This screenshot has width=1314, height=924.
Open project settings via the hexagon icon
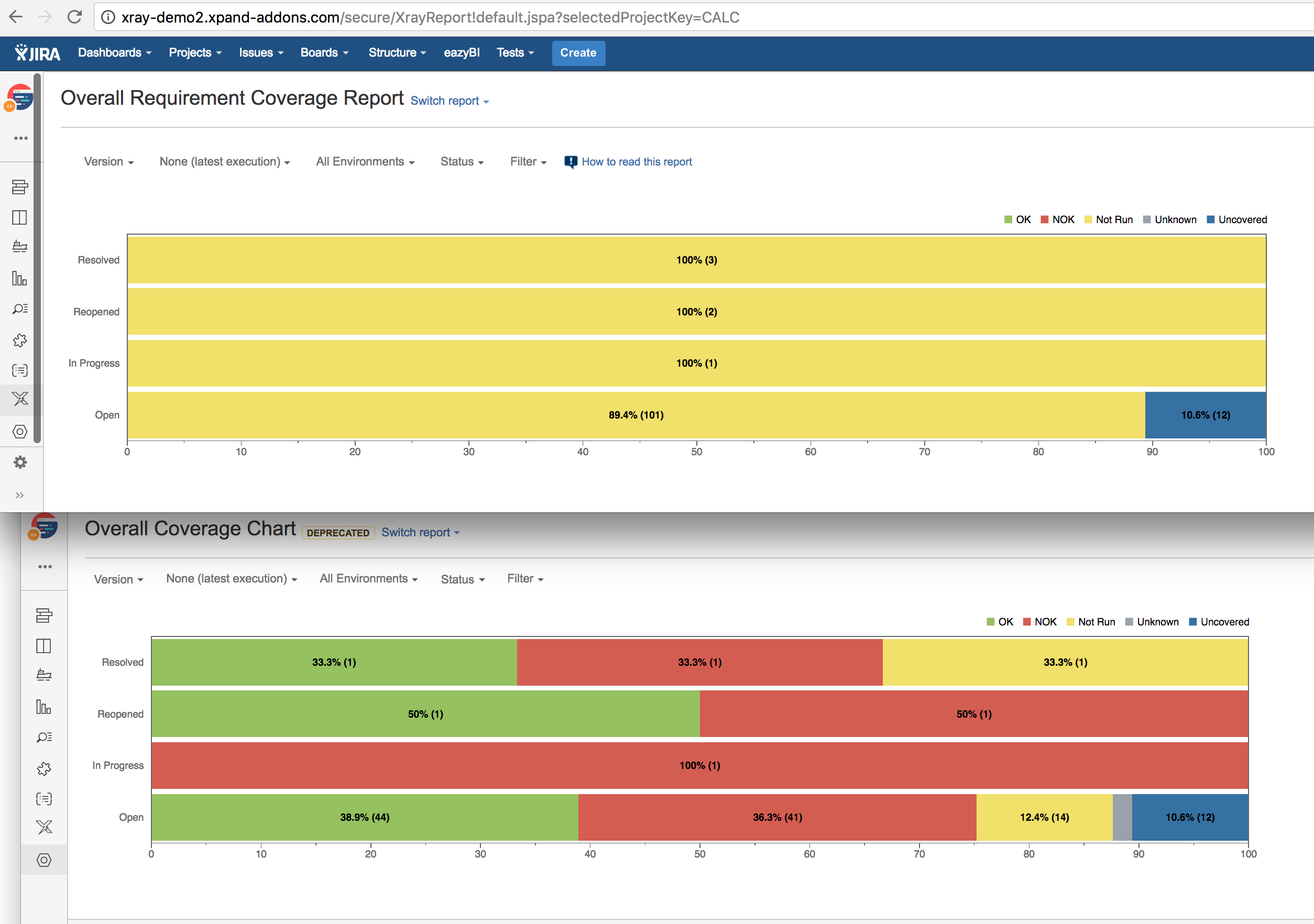[x=20, y=432]
